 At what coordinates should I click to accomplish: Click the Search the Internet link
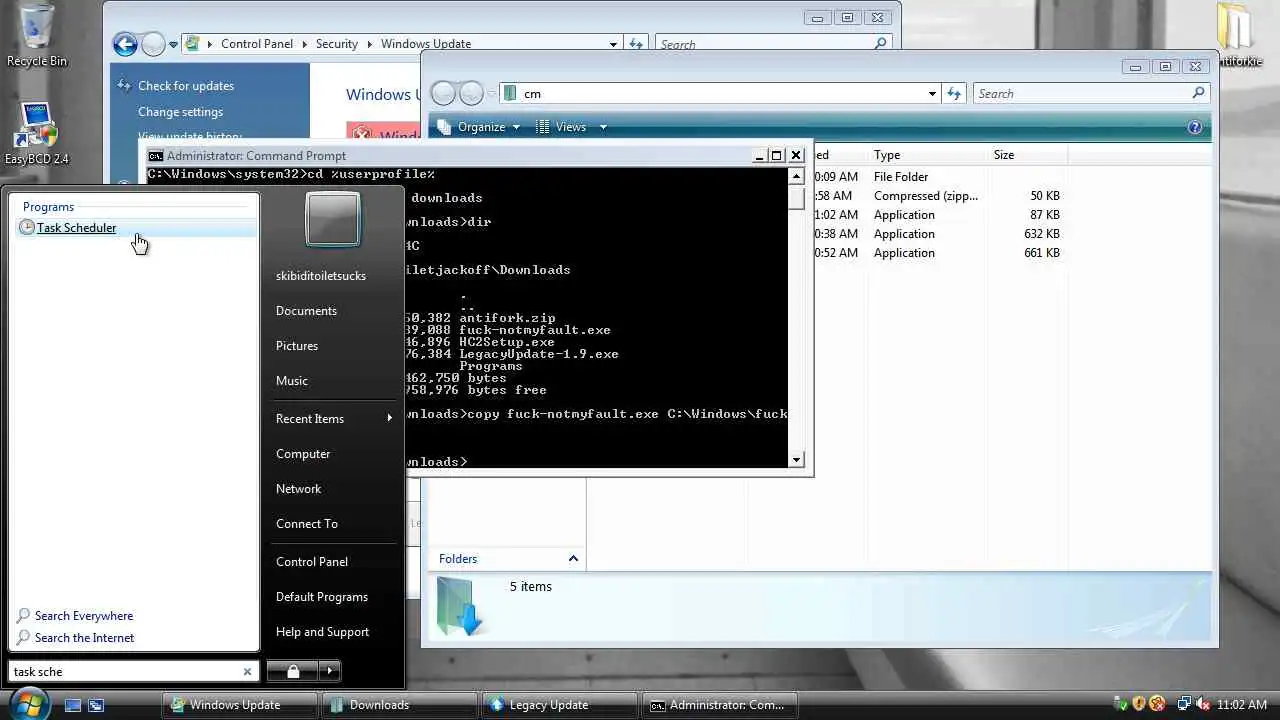coord(84,638)
